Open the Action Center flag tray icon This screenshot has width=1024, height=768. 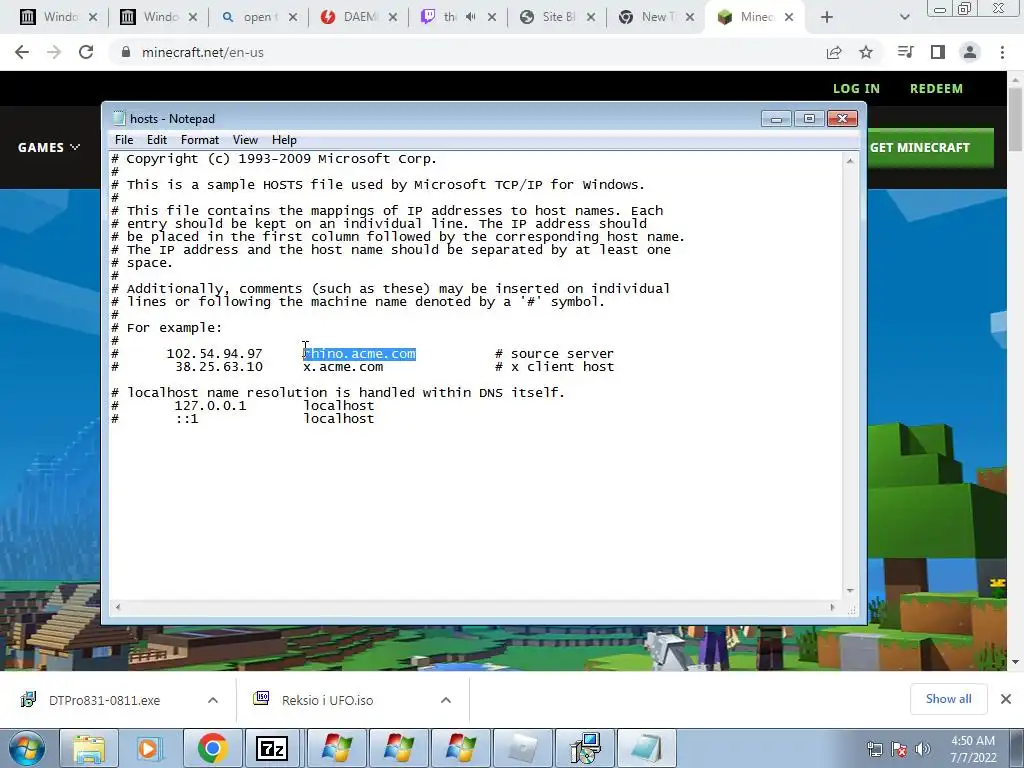(899, 749)
